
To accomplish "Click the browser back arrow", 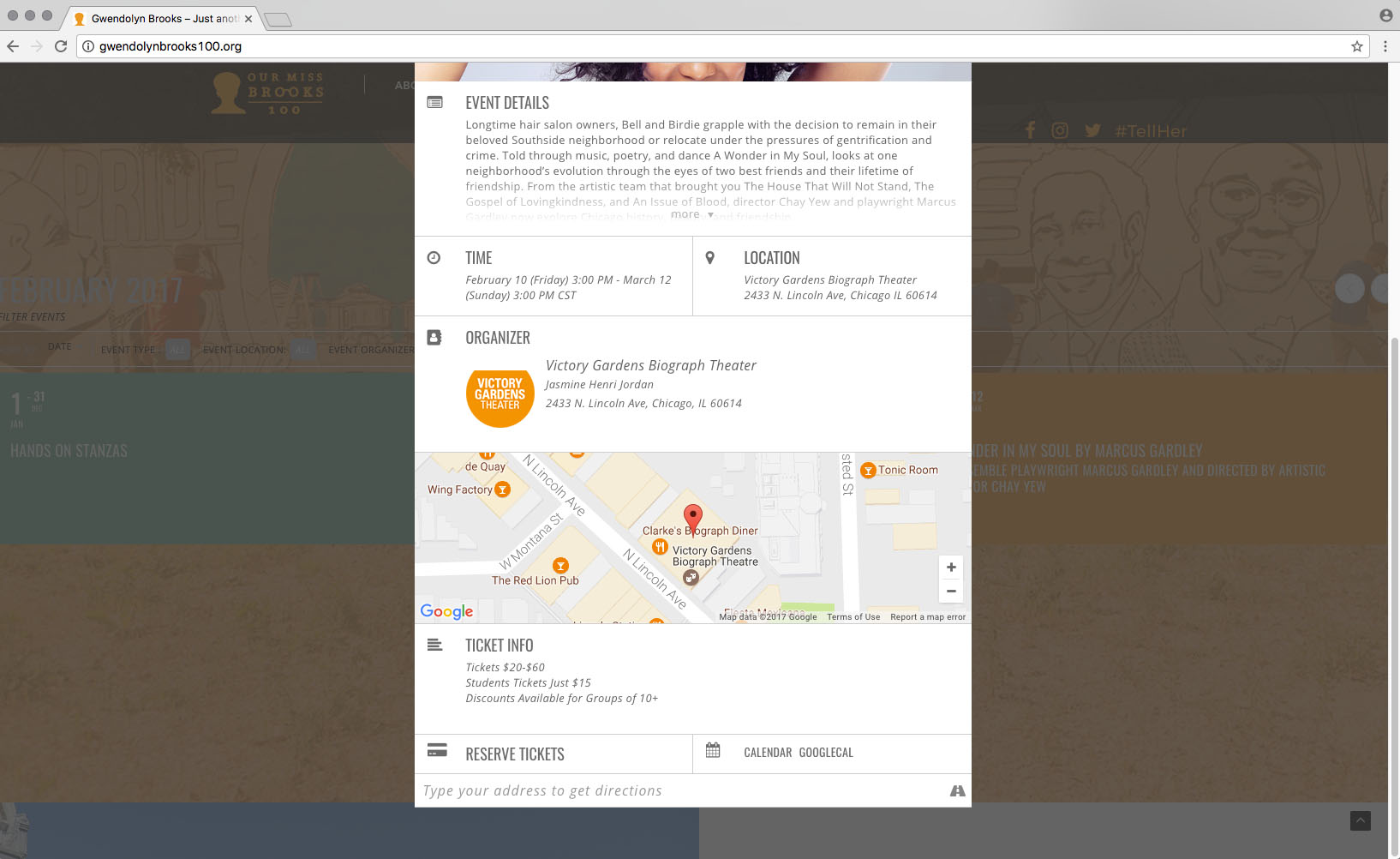I will [13, 46].
